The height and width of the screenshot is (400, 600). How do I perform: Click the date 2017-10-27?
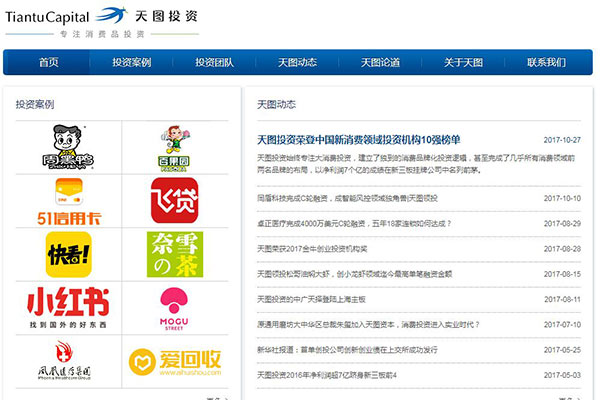[x=562, y=140]
